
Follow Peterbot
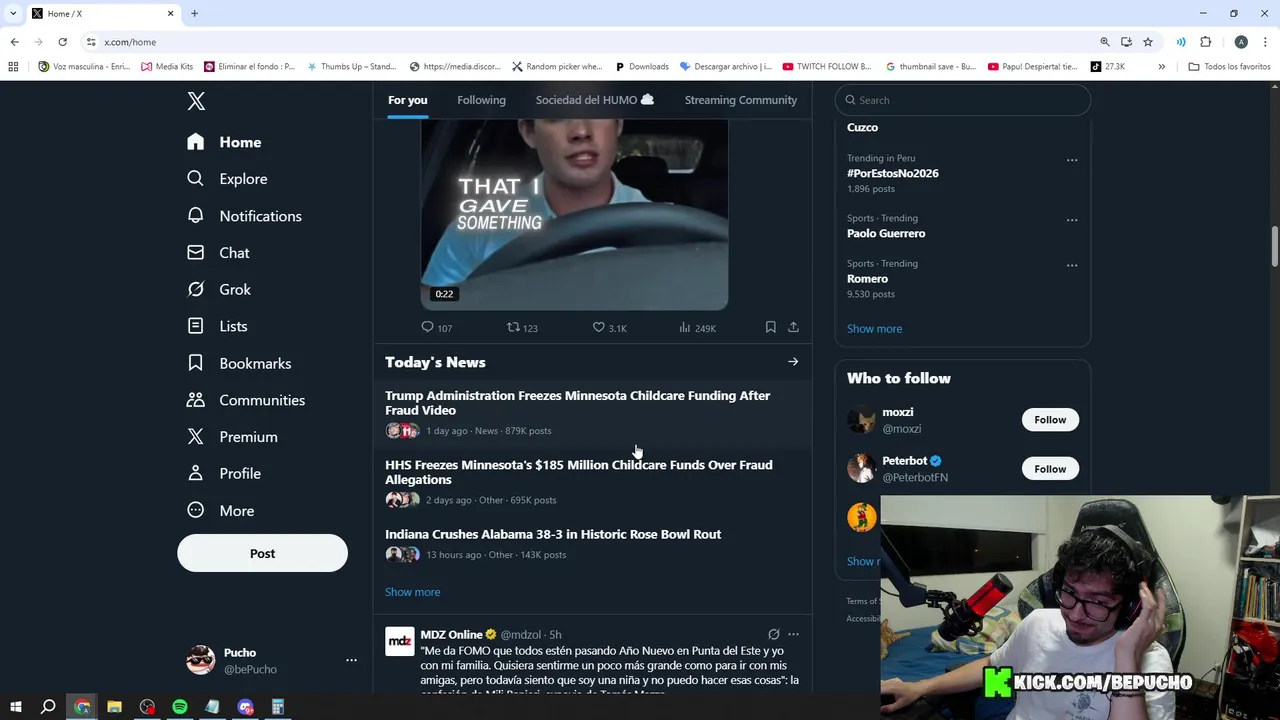pyautogui.click(x=1050, y=469)
